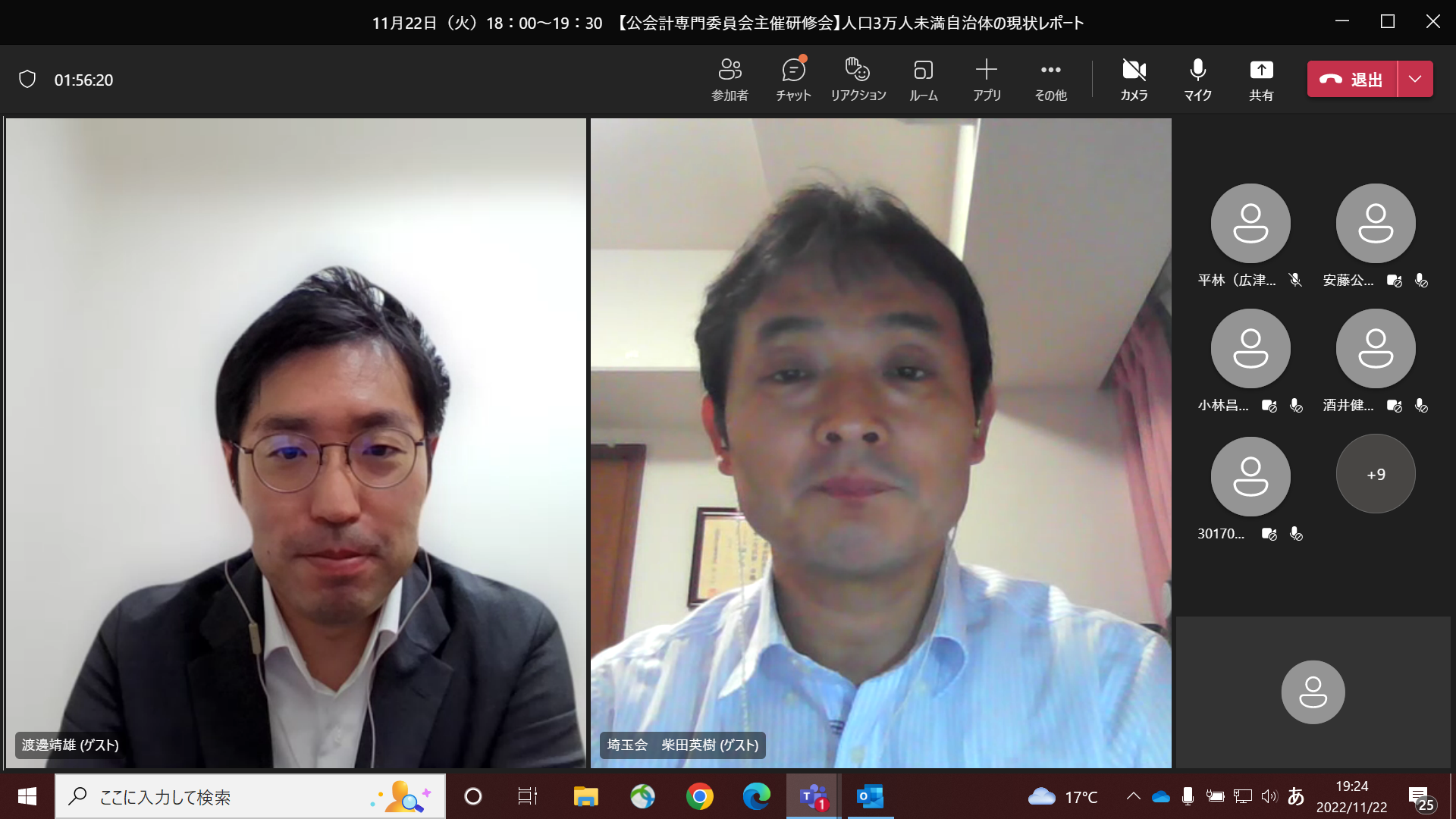1456x819 pixels.
Task: Select 渡邊靖雄 video tile
Action: point(296,443)
